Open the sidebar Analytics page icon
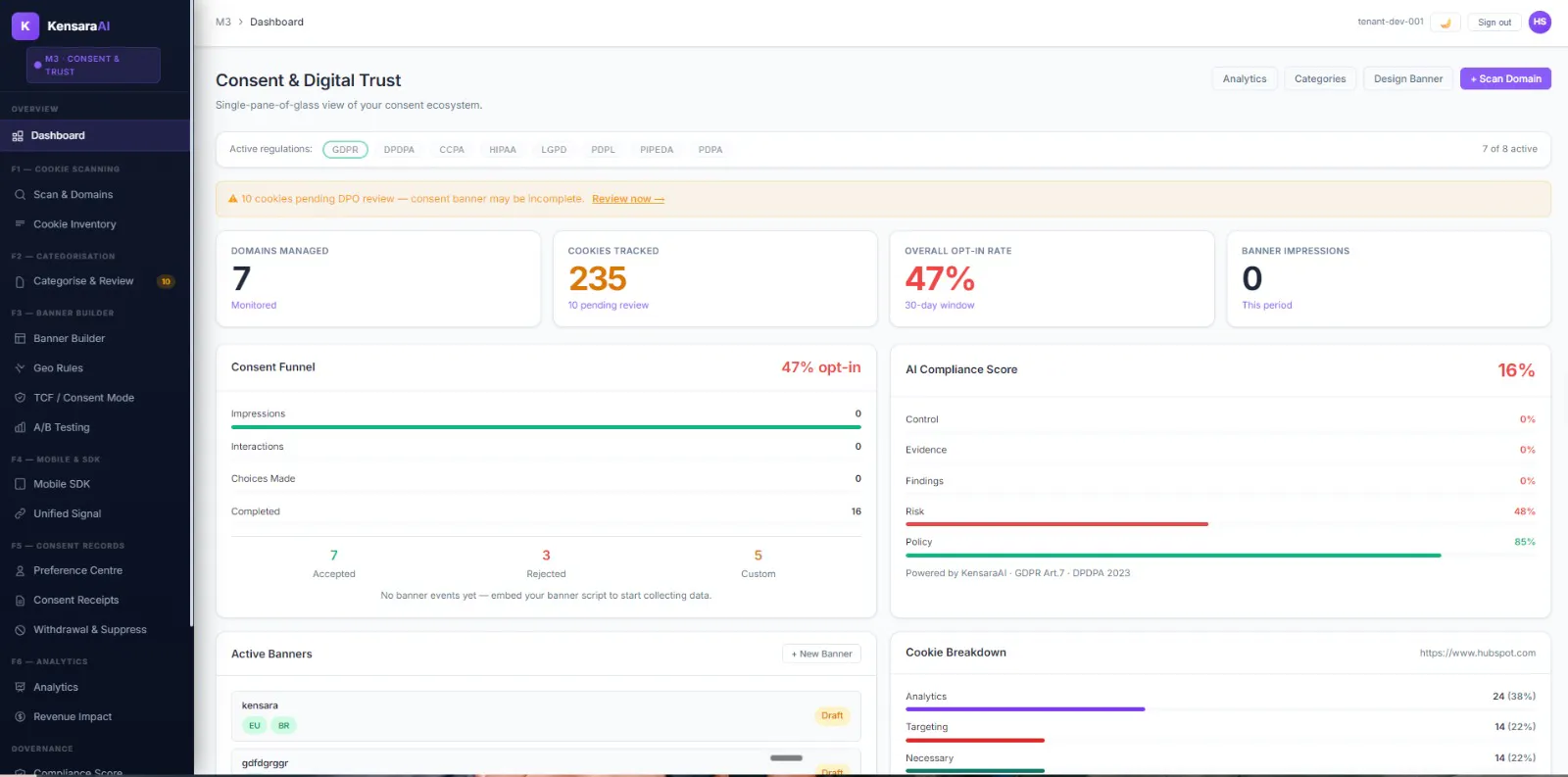Screen dimensions: 1568x777 click(20, 688)
